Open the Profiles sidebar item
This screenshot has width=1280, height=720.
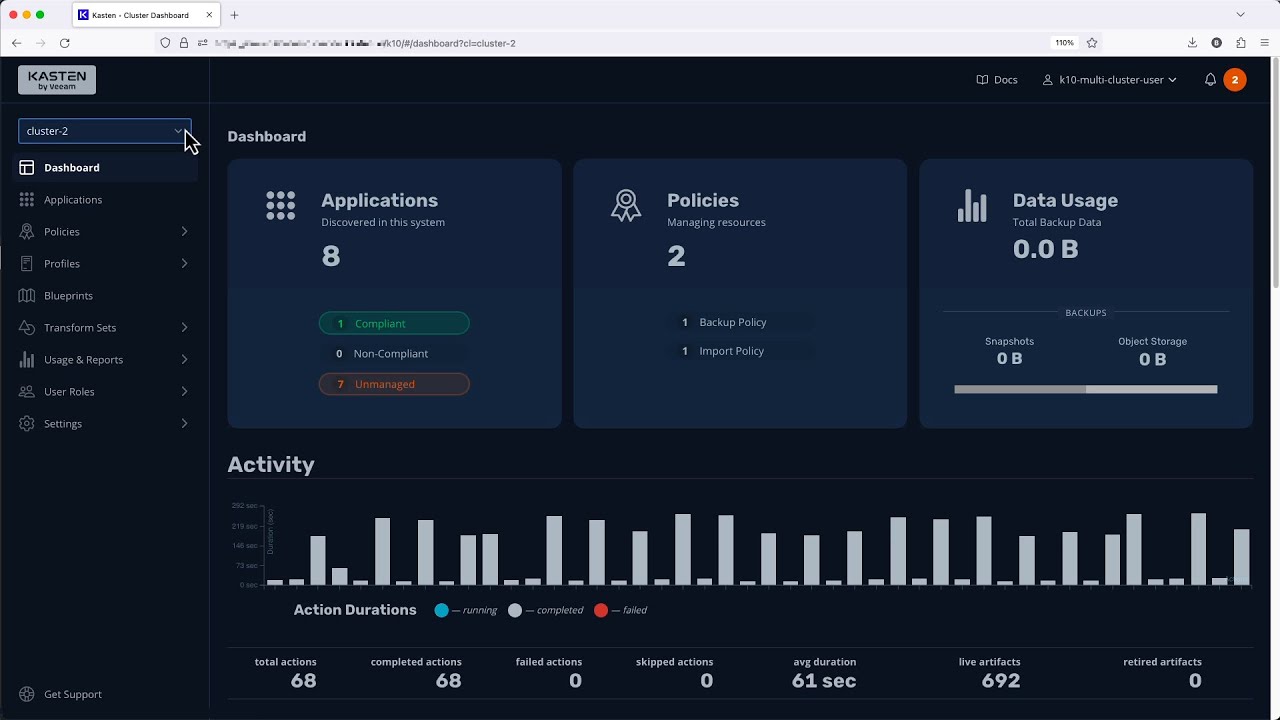pos(104,264)
